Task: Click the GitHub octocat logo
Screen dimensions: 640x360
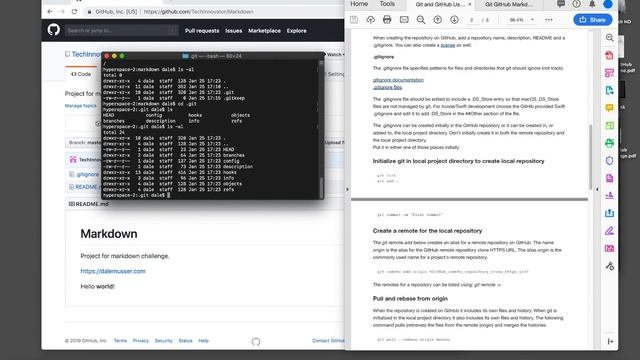Action: 53,30
